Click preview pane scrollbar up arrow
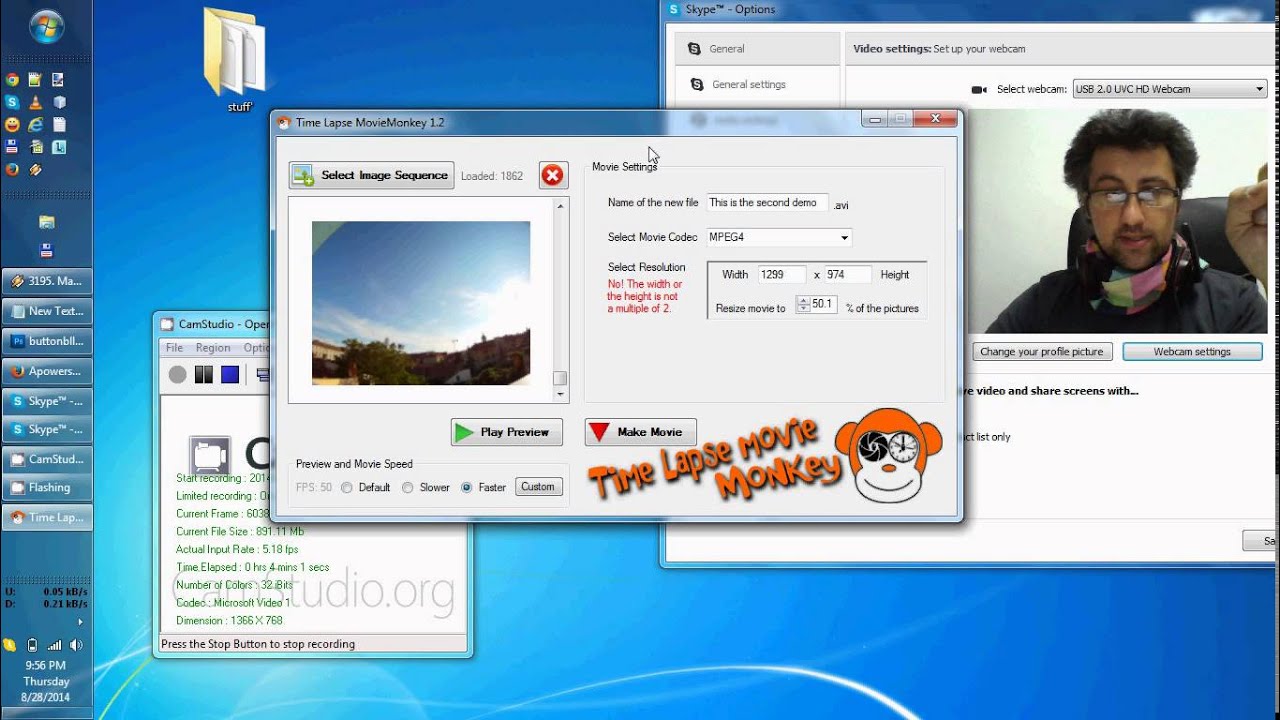This screenshot has height=720, width=1280. point(560,206)
